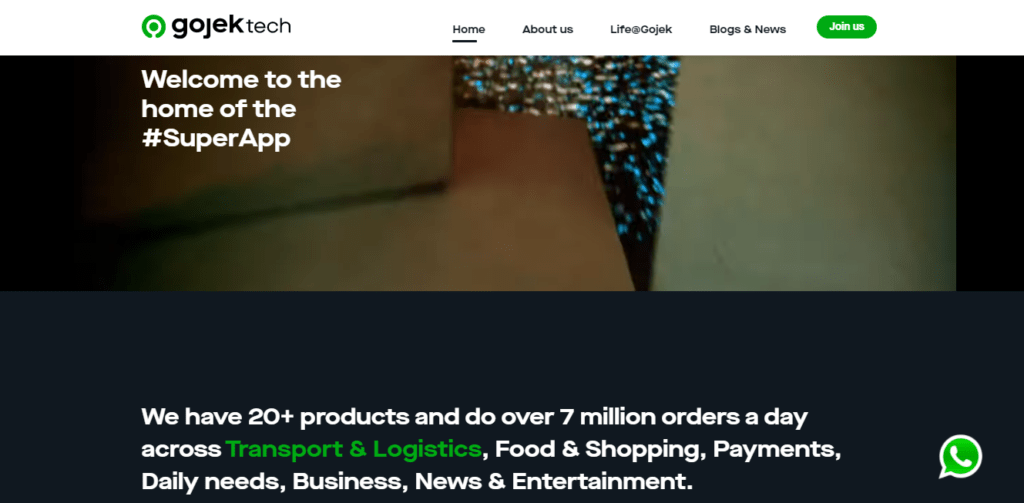Click the Business category text

[347, 482]
